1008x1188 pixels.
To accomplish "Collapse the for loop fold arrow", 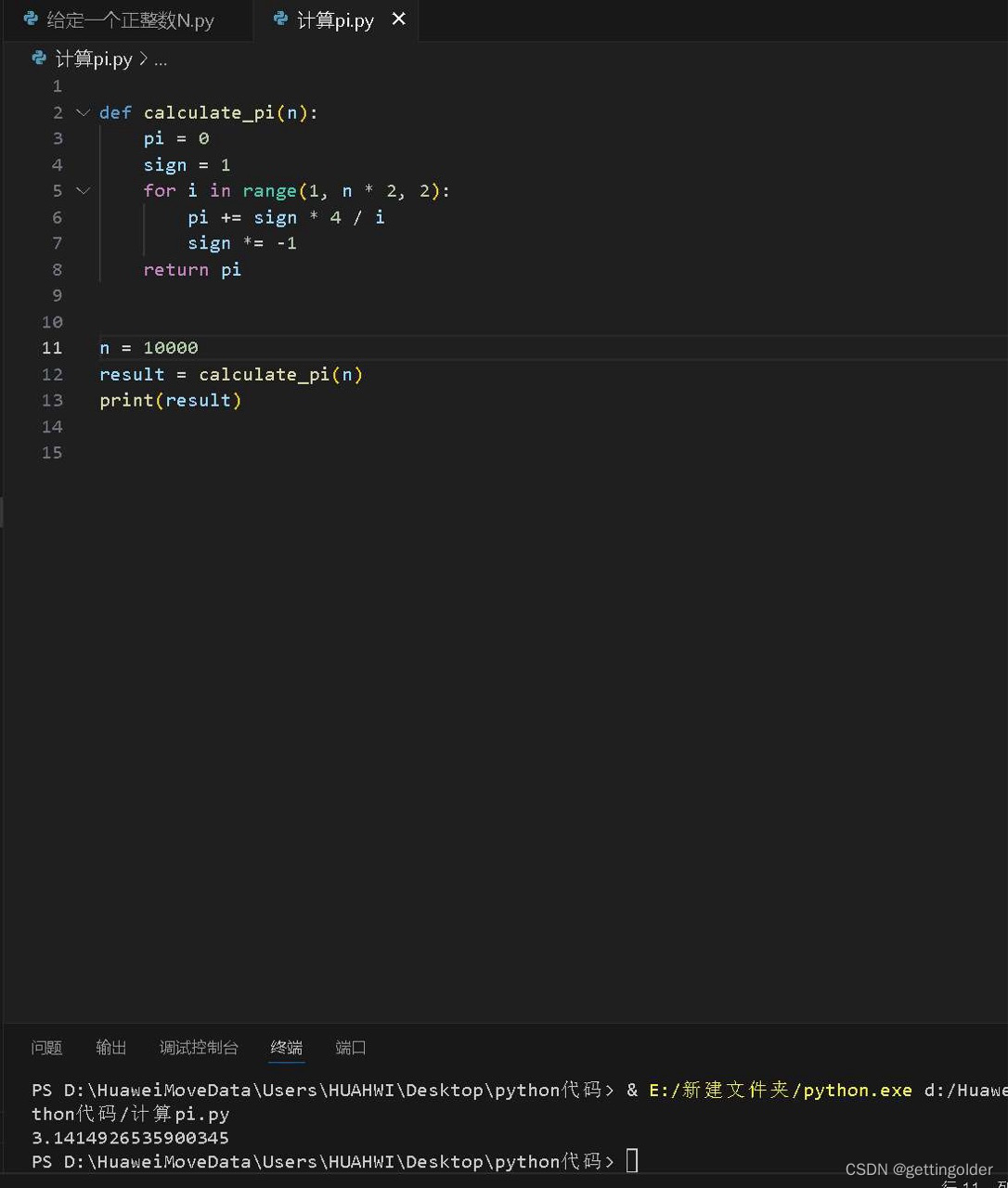I will 83,190.
